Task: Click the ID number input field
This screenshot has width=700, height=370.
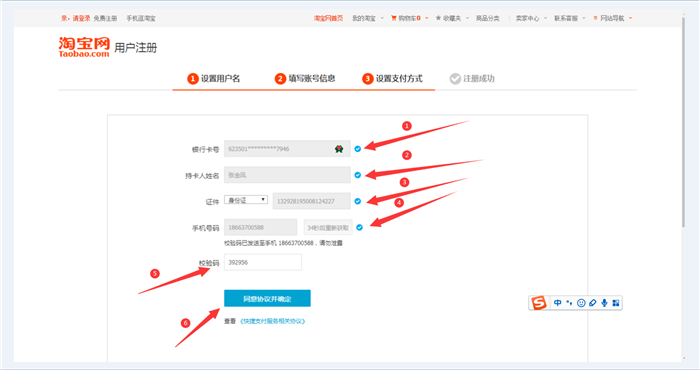Action: 312,201
